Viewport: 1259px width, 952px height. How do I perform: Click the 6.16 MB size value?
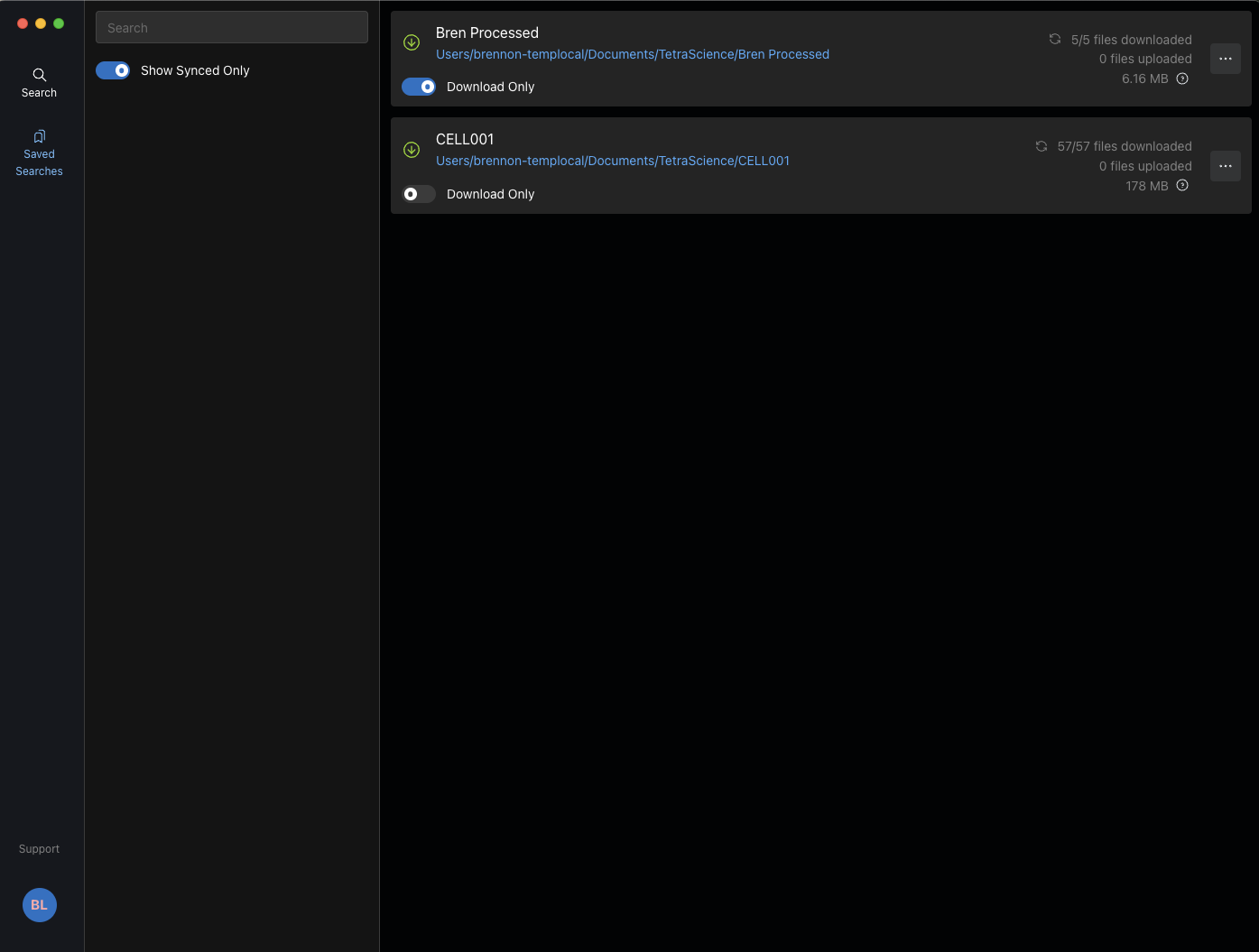point(1144,79)
